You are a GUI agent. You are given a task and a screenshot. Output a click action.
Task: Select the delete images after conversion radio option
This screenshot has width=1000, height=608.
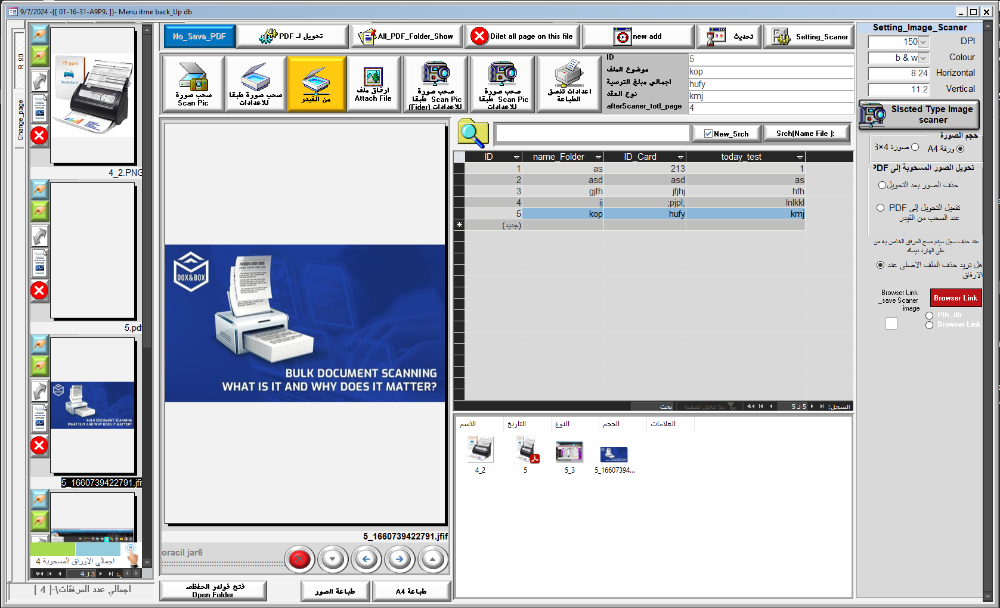[x=882, y=185]
